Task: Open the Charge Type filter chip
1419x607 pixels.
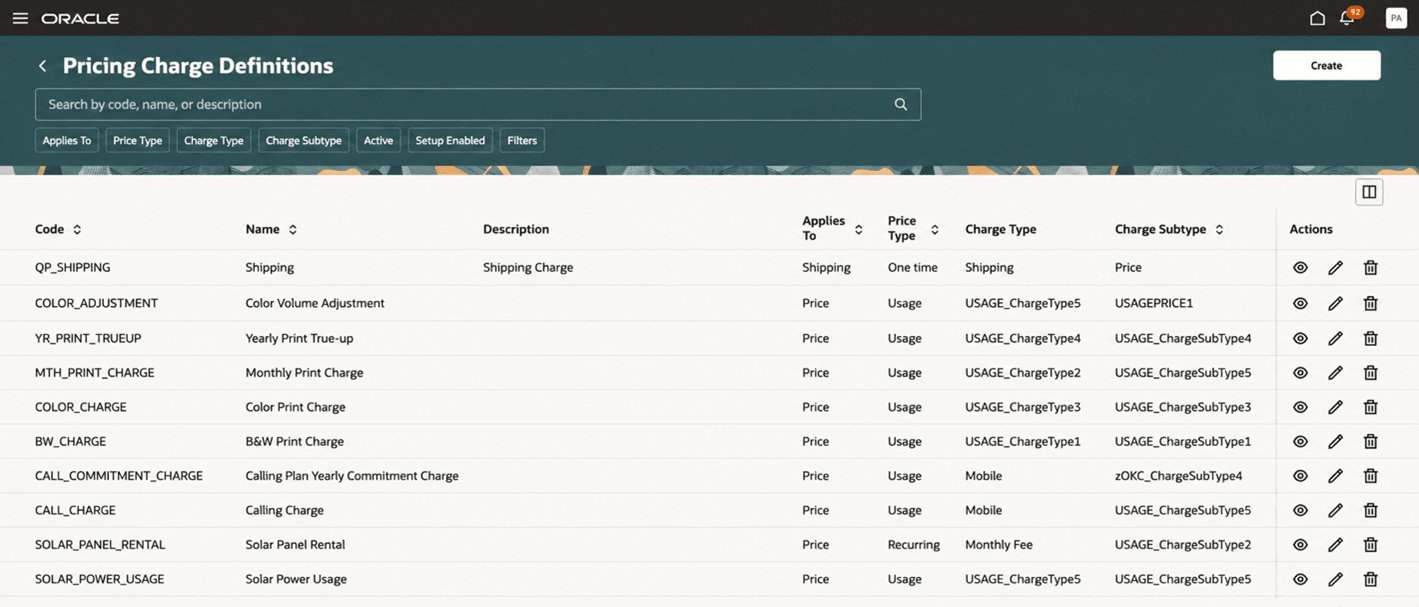Action: 214,141
